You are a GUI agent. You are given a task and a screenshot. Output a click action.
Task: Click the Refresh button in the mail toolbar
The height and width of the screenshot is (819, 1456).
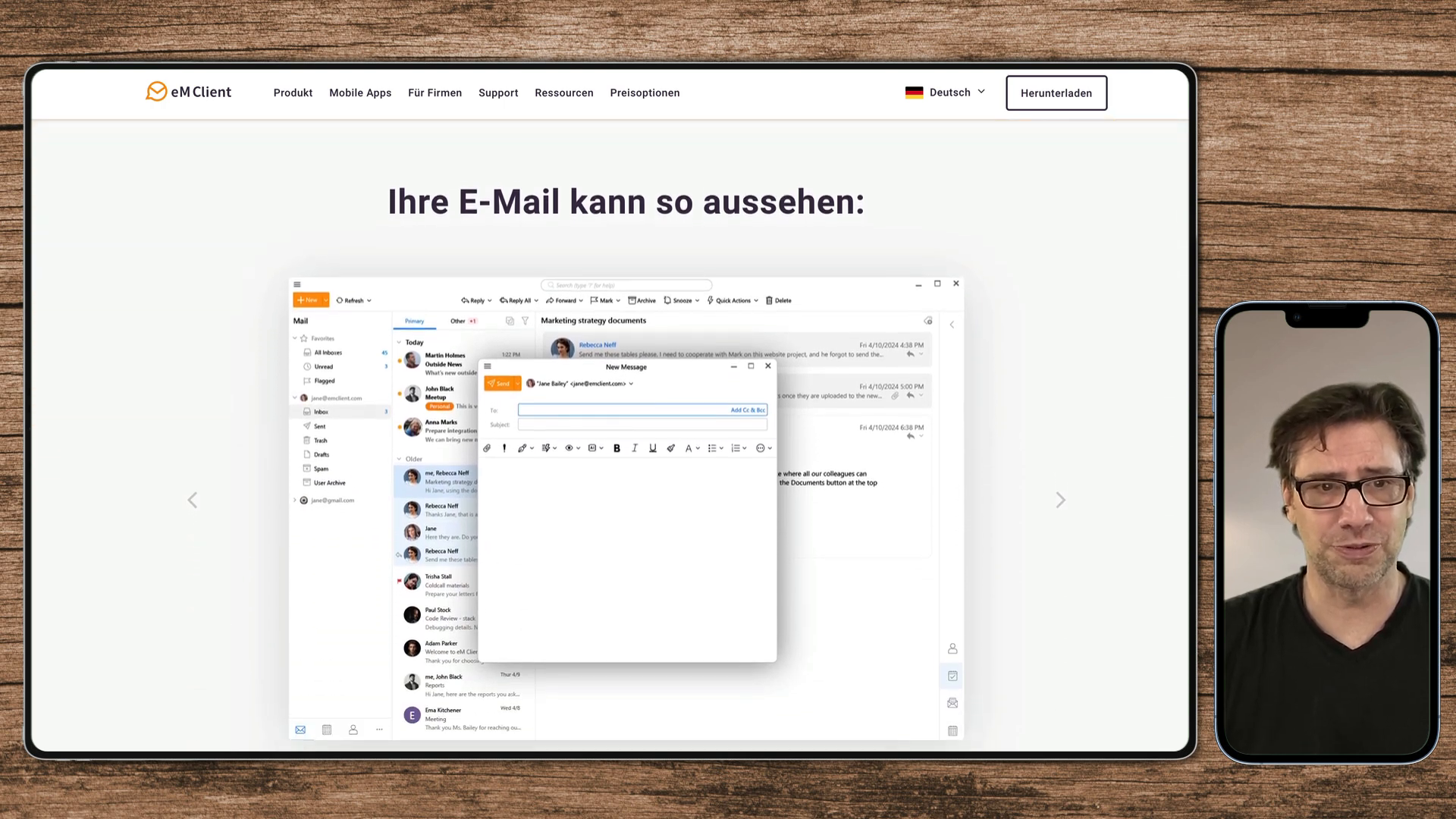pyautogui.click(x=353, y=300)
